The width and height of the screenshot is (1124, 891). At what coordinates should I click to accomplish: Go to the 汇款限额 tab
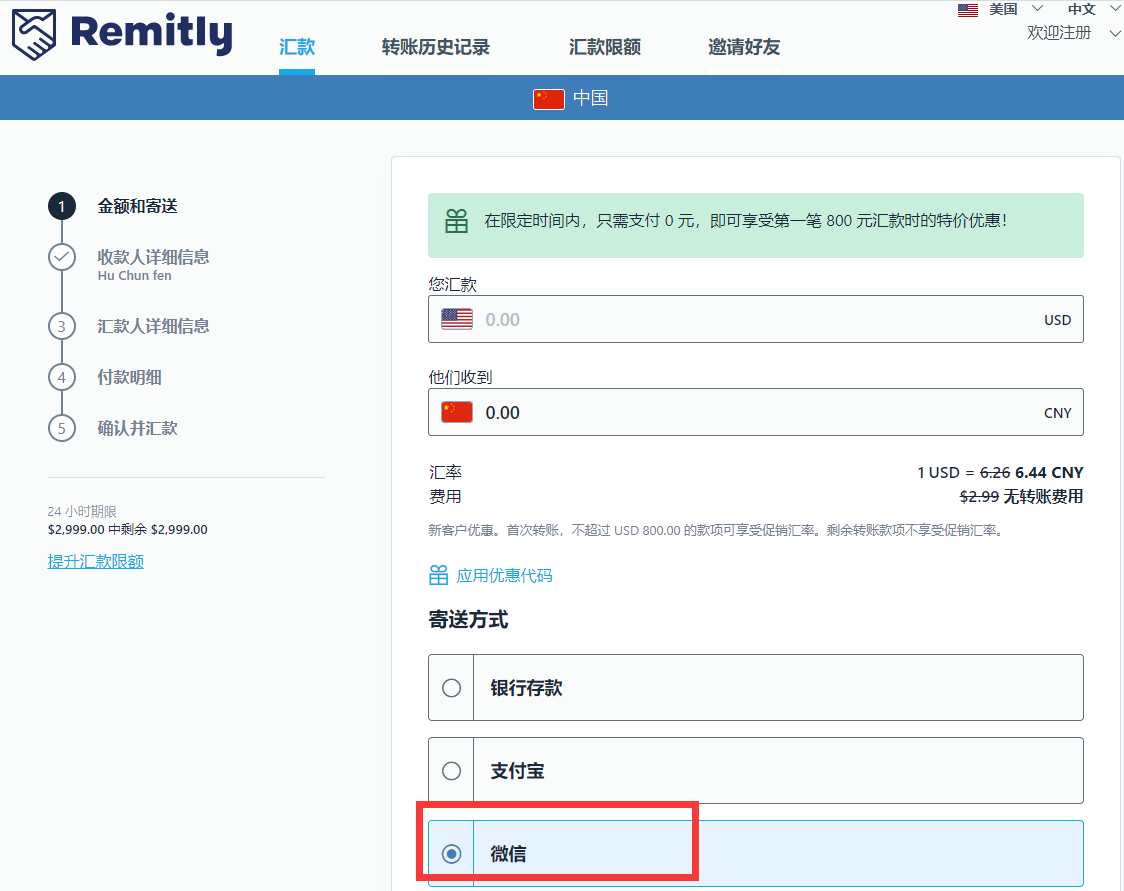pyautogui.click(x=605, y=47)
